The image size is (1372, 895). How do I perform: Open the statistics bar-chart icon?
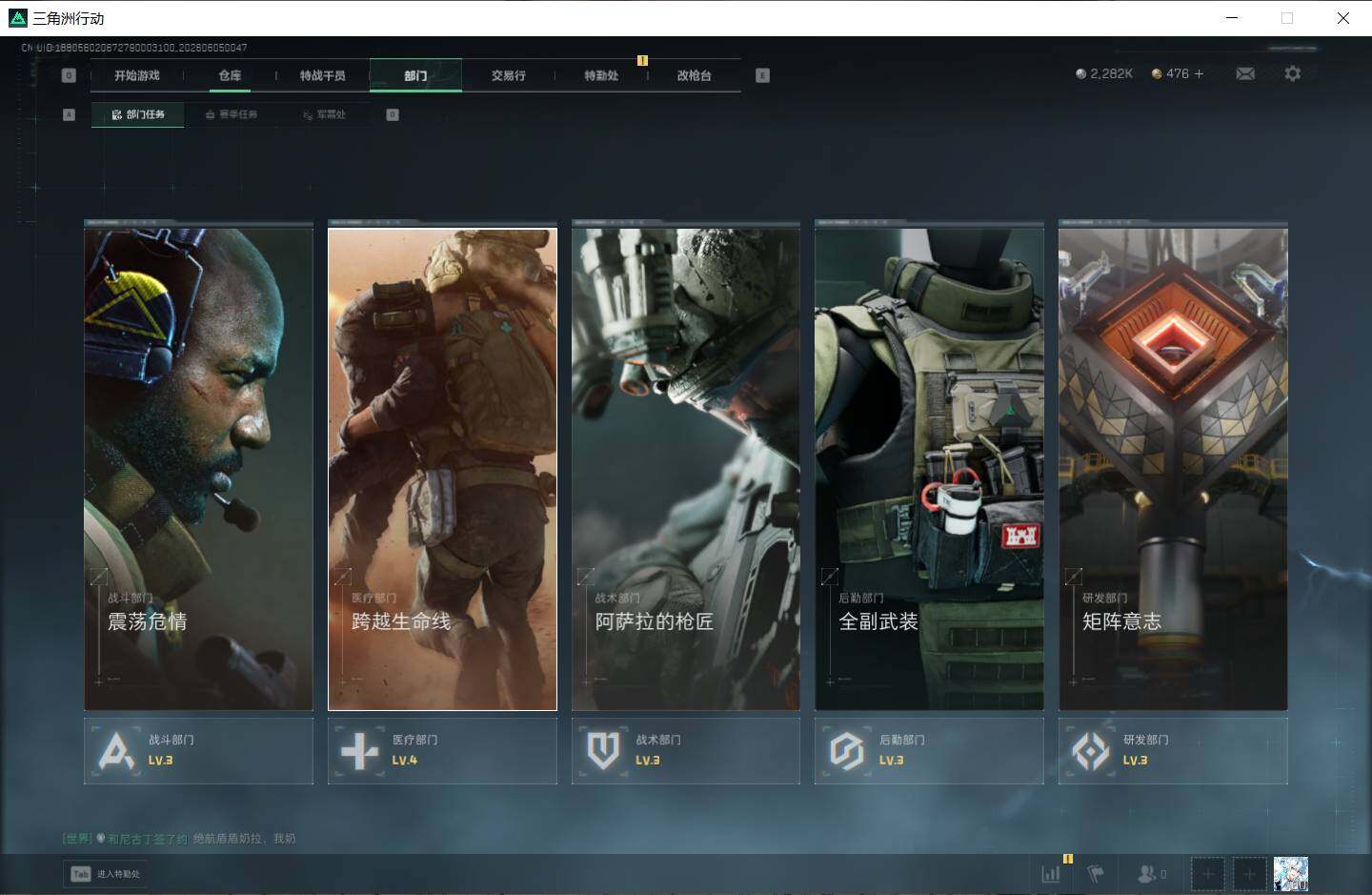point(1051,873)
